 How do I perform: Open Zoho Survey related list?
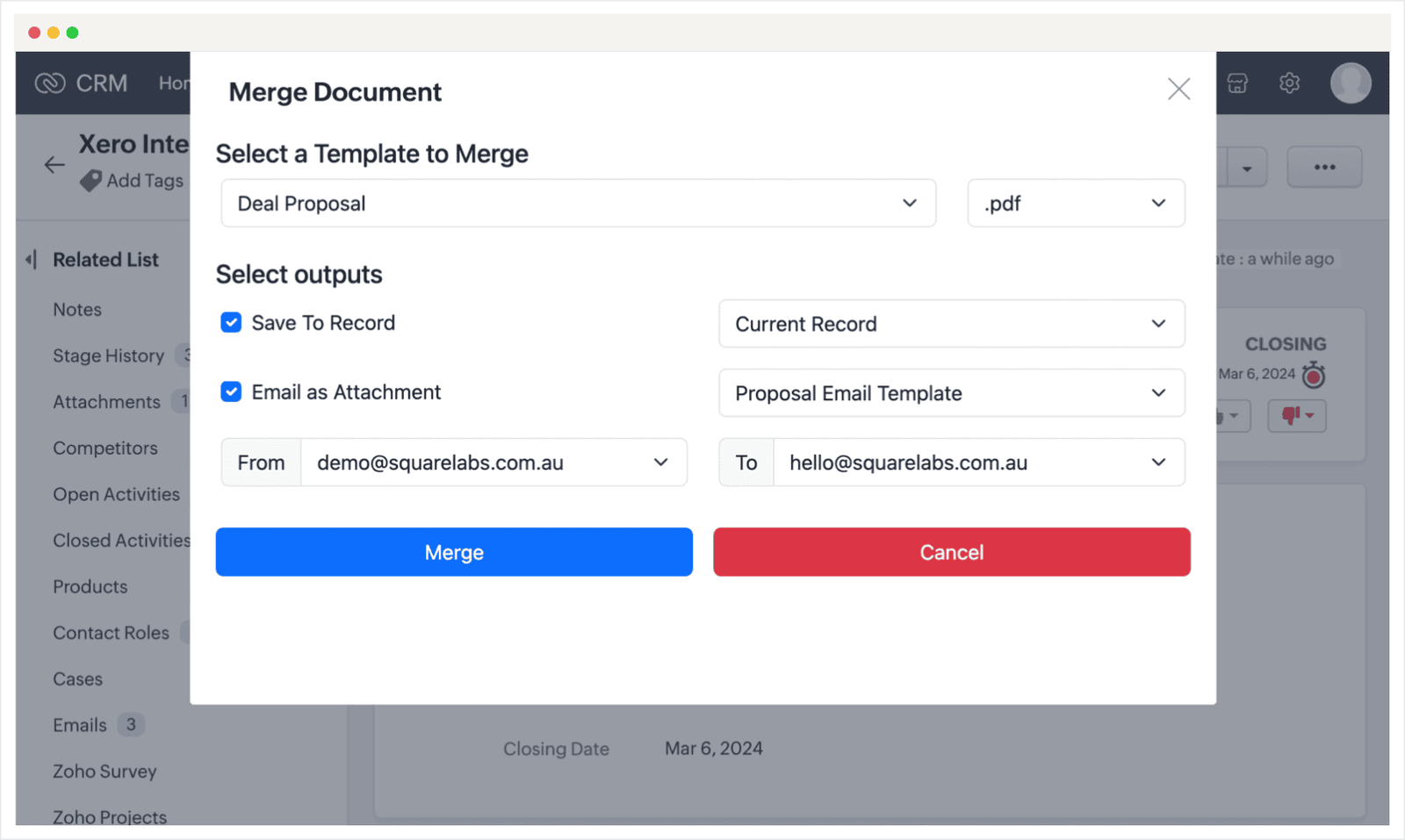(104, 772)
